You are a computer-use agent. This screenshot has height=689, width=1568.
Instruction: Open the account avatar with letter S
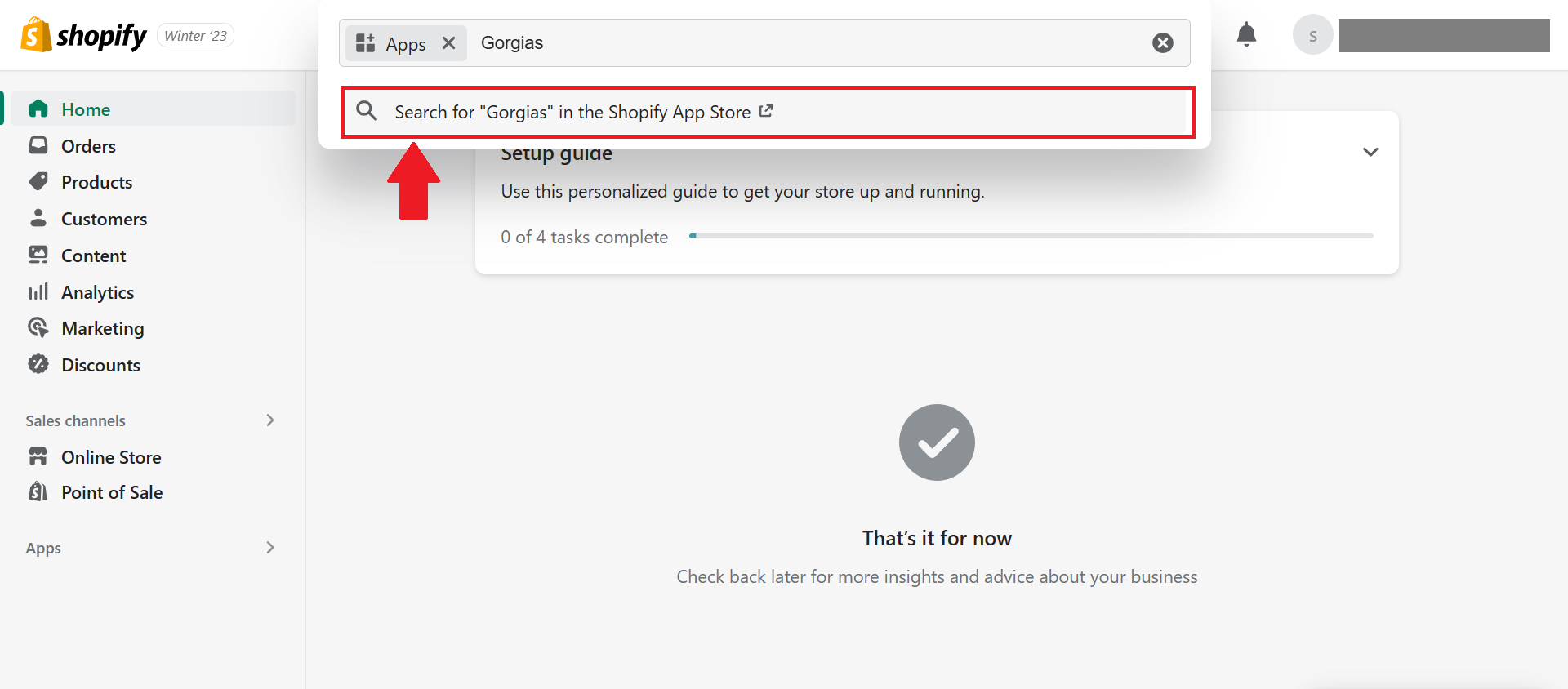coord(1312,35)
